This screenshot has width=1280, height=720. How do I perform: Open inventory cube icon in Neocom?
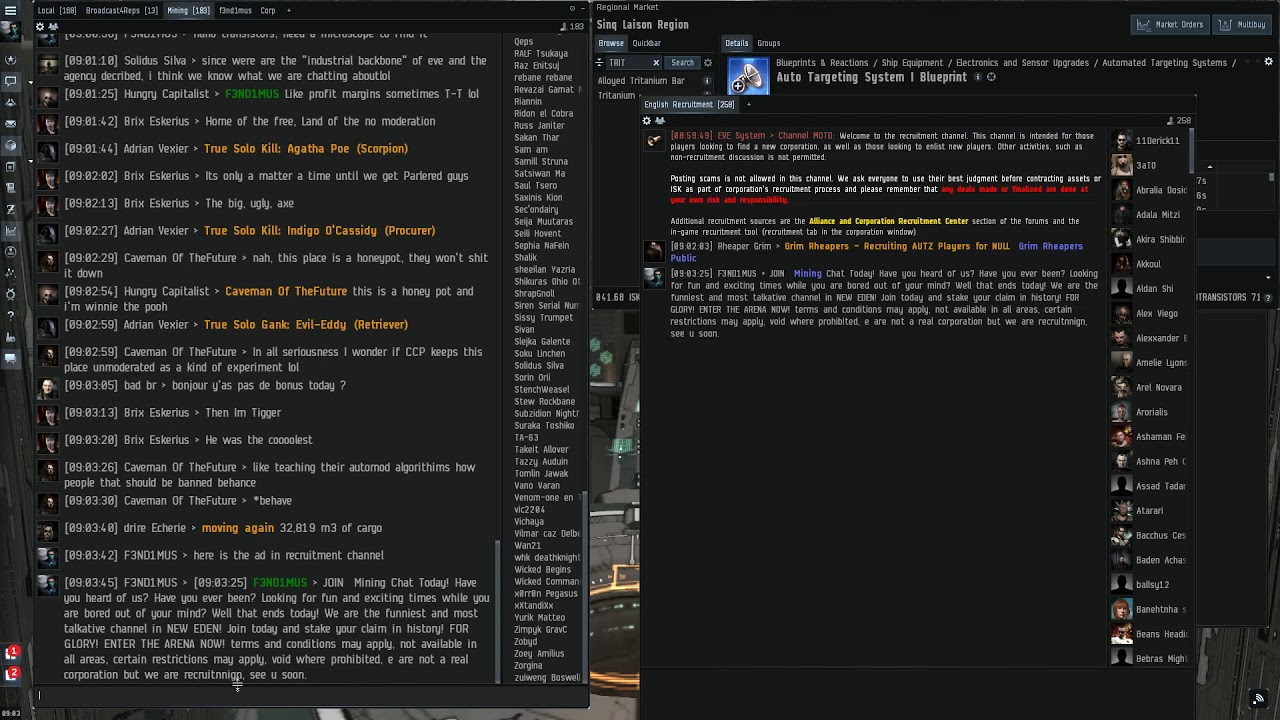11,145
